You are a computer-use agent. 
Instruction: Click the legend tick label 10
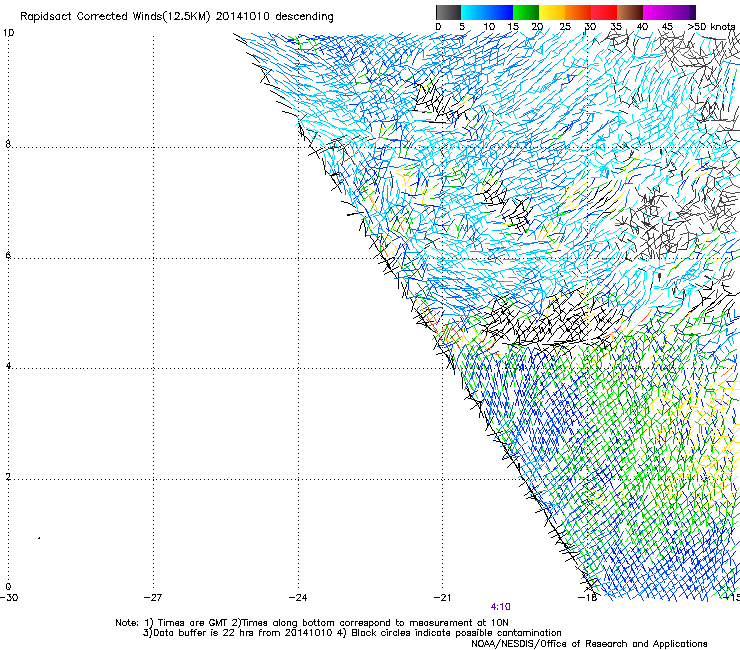[489, 27]
